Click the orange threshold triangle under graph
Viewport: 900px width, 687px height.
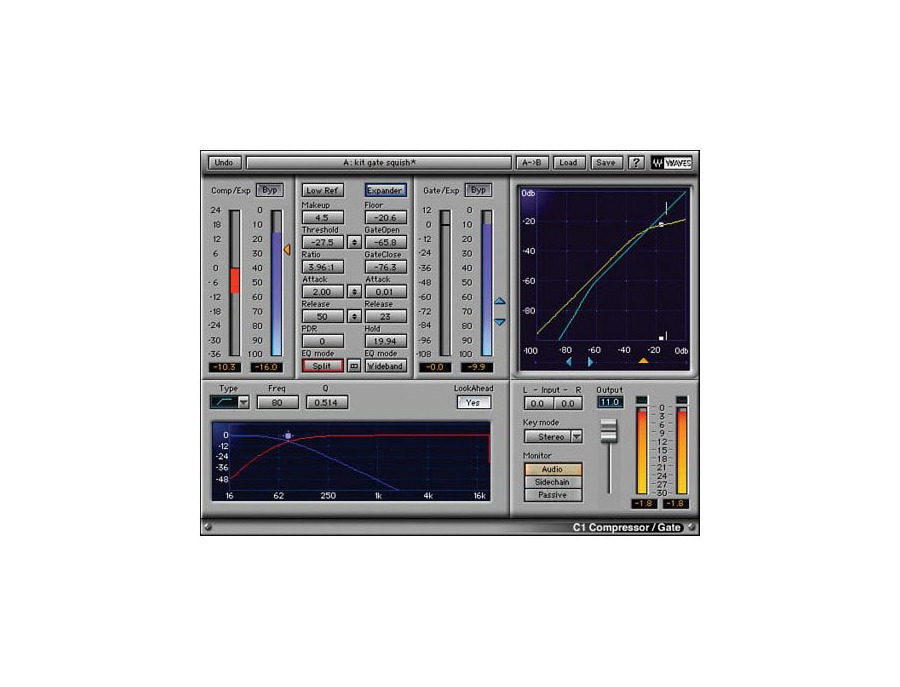click(643, 360)
